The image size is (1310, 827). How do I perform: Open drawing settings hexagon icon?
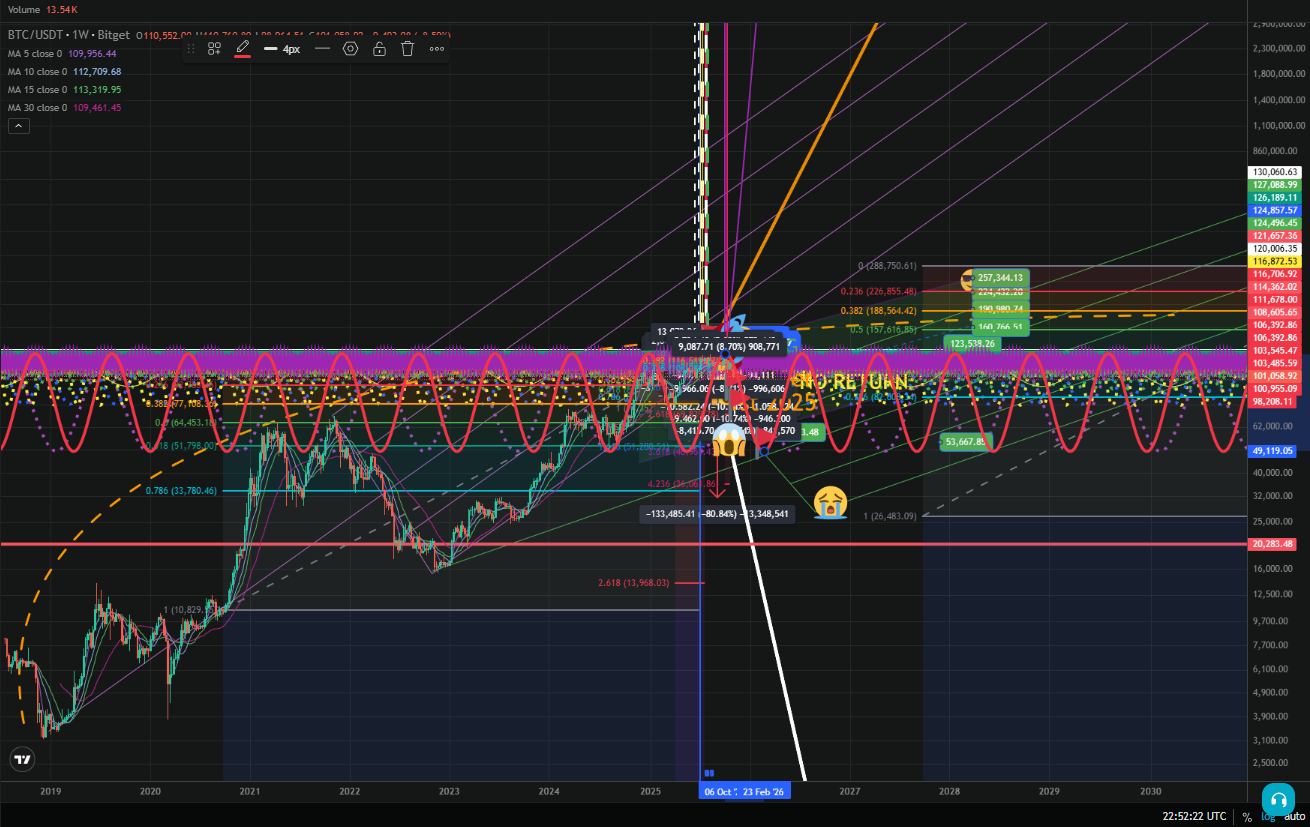coord(350,48)
